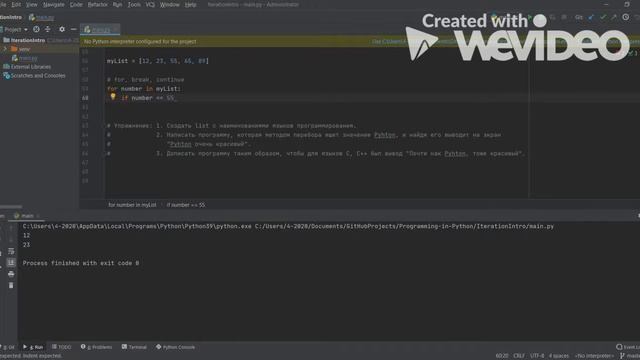Open the Project view dropdown
Image resolution: width=640 pixels, height=360 pixels.
coord(15,29)
